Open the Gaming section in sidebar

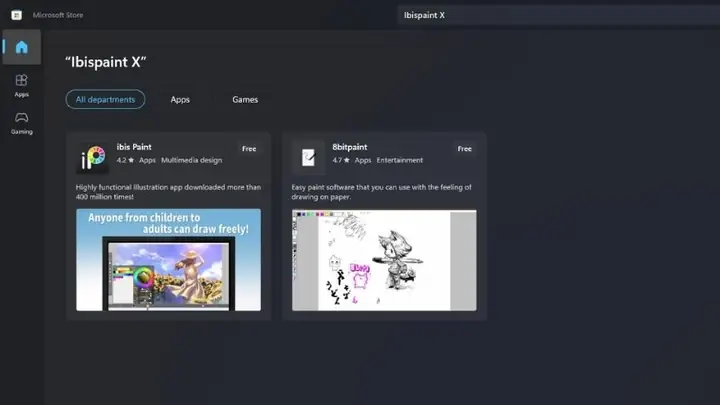coord(22,123)
